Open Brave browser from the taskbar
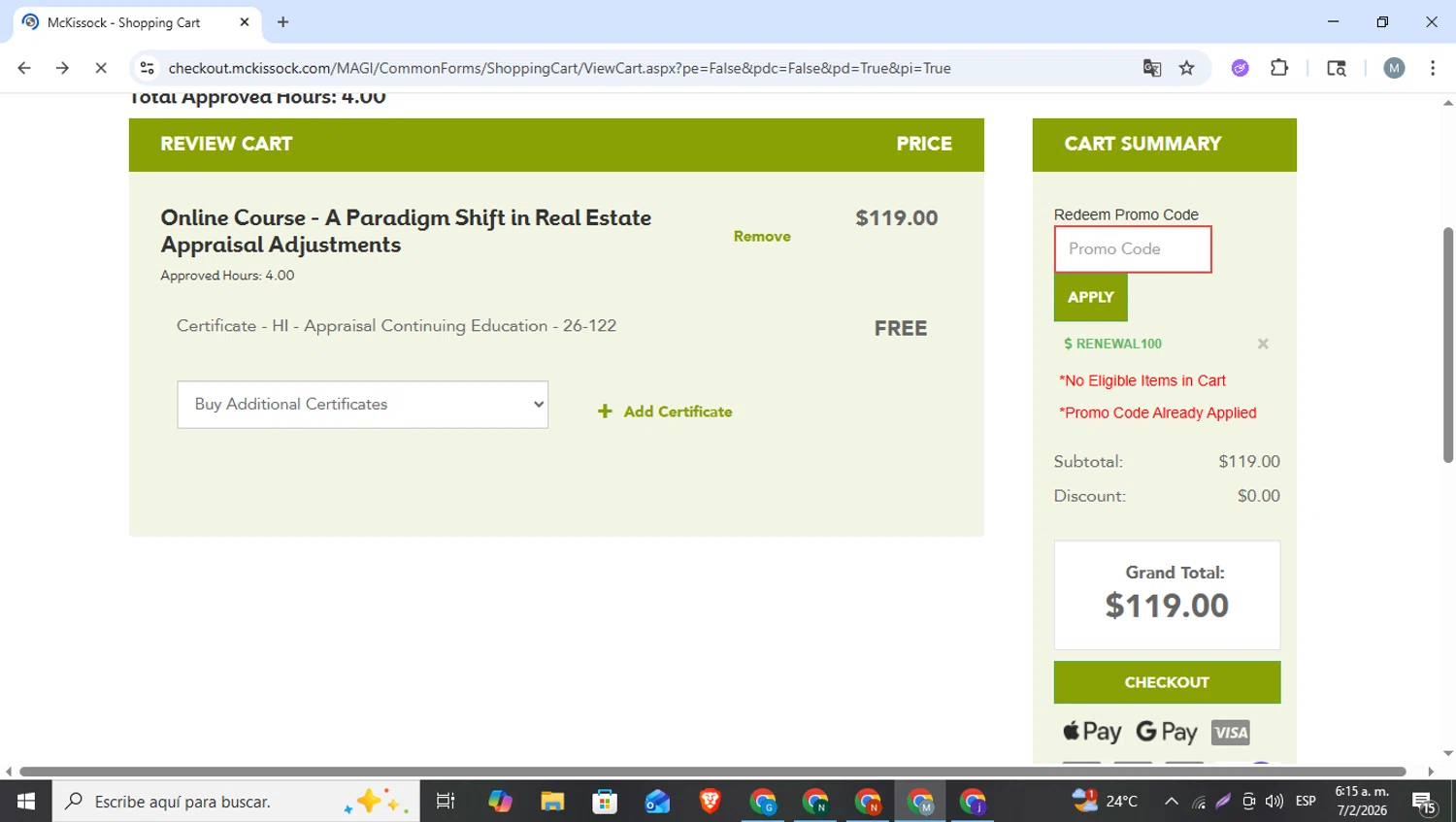 tap(710, 802)
